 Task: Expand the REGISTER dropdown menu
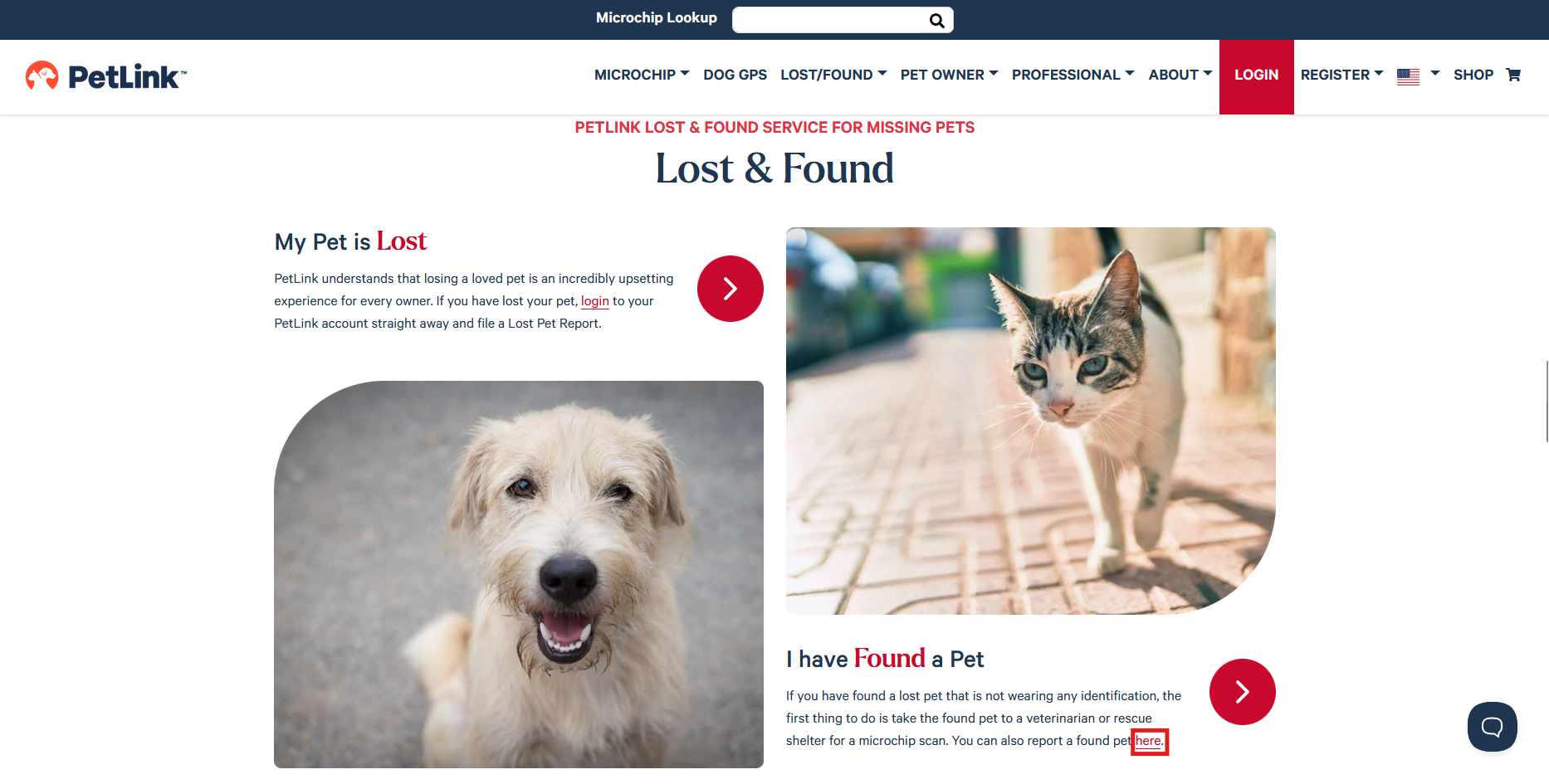pos(1341,75)
